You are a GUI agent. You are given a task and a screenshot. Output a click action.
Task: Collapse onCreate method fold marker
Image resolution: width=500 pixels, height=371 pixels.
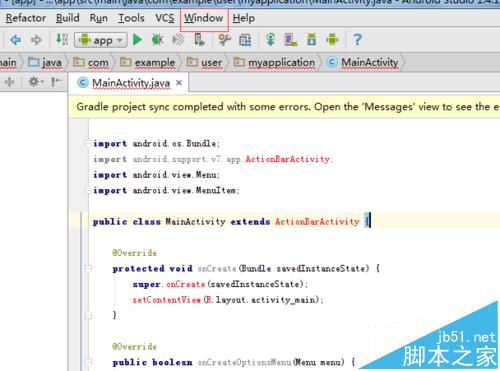coord(88,268)
